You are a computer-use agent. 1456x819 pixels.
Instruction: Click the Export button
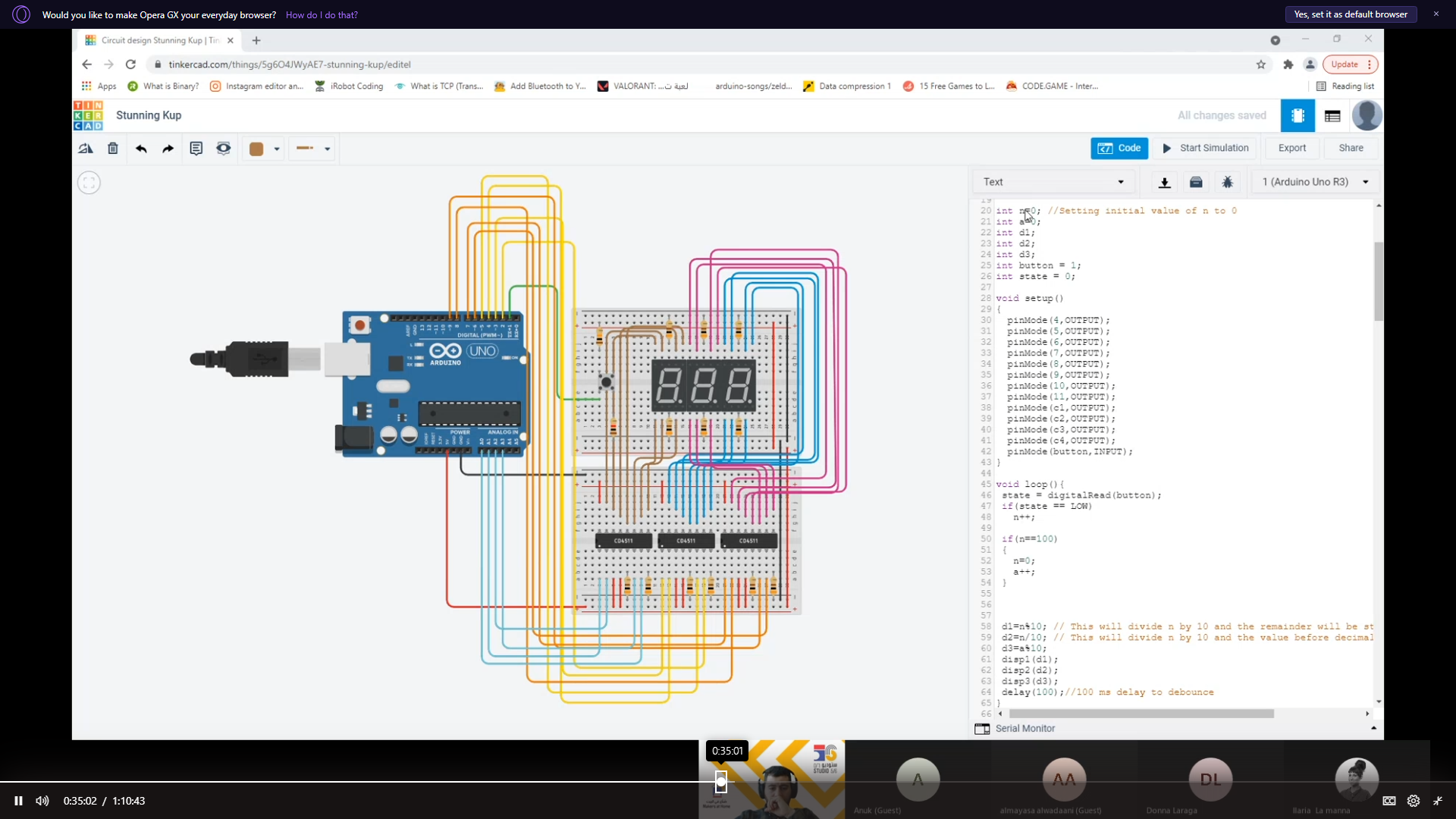[x=1291, y=148]
